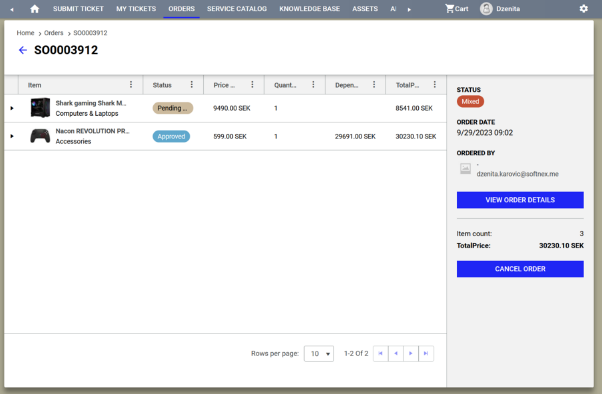Viewport: 602px width, 394px height.
Task: Go to the last page of results
Action: pyautogui.click(x=426, y=354)
